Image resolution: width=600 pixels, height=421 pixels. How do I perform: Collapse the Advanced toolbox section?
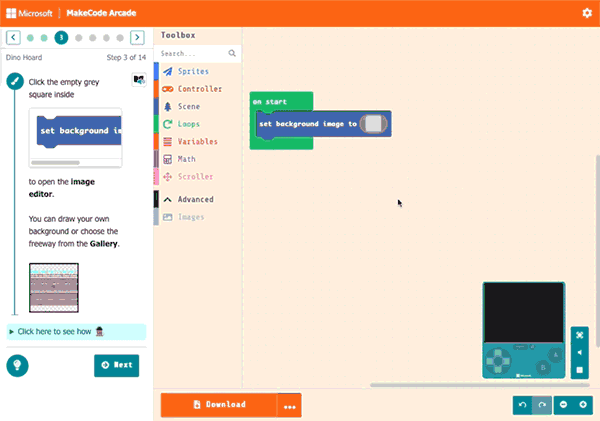pyautogui.click(x=197, y=199)
